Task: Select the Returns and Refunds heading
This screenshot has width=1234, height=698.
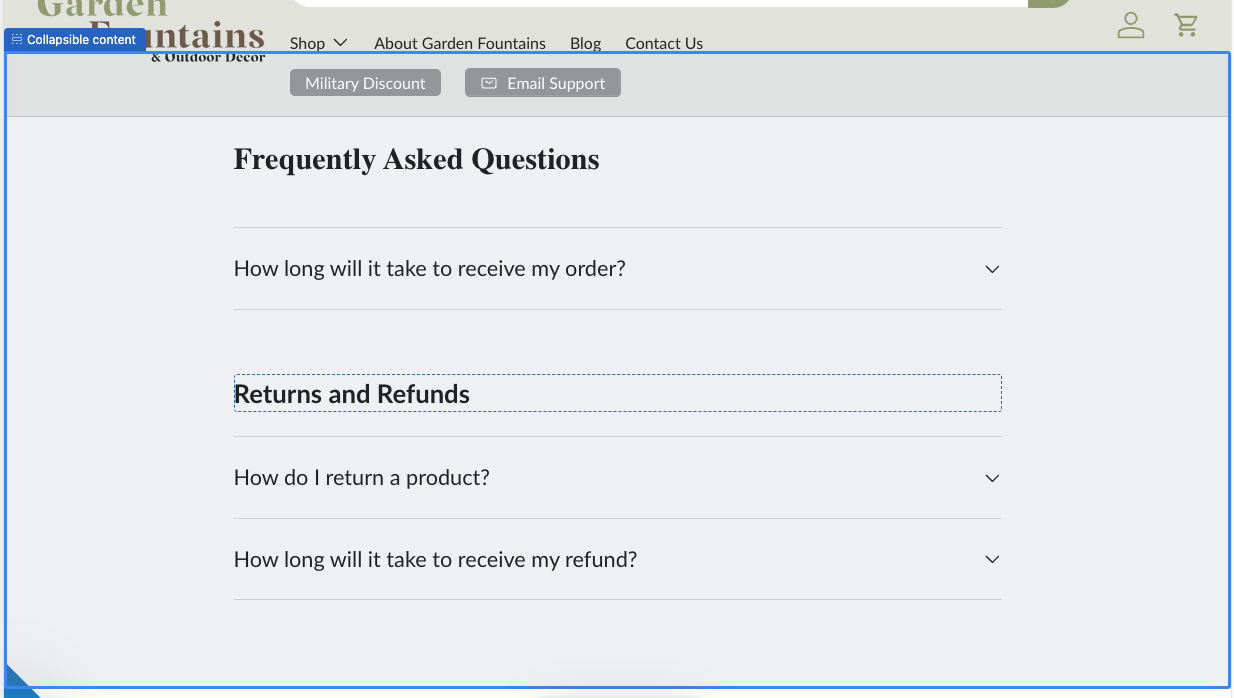Action: (352, 394)
